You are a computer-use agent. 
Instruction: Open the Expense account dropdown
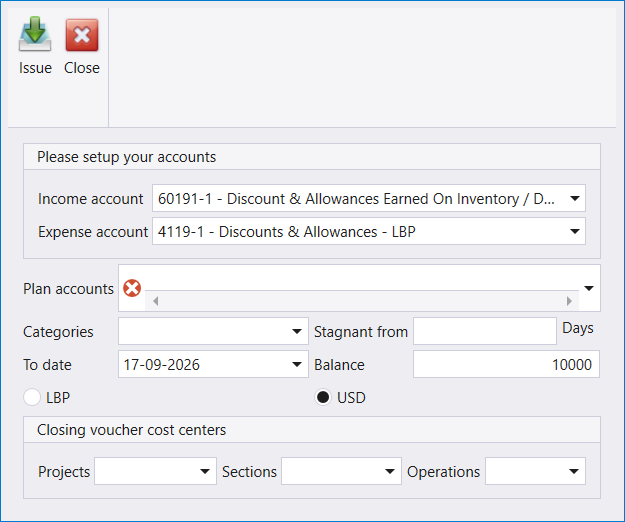575,231
